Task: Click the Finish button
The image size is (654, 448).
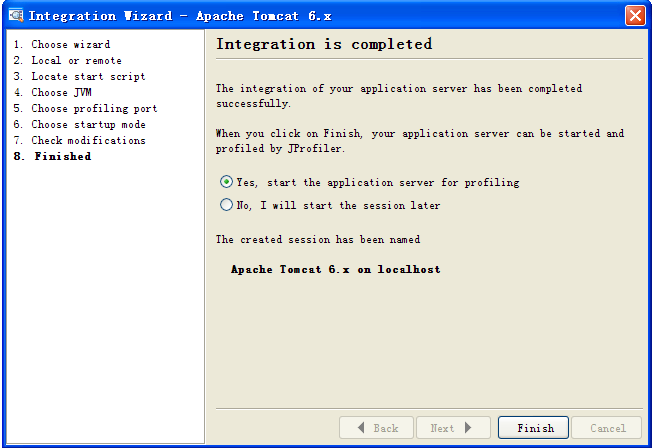Action: coord(534,428)
